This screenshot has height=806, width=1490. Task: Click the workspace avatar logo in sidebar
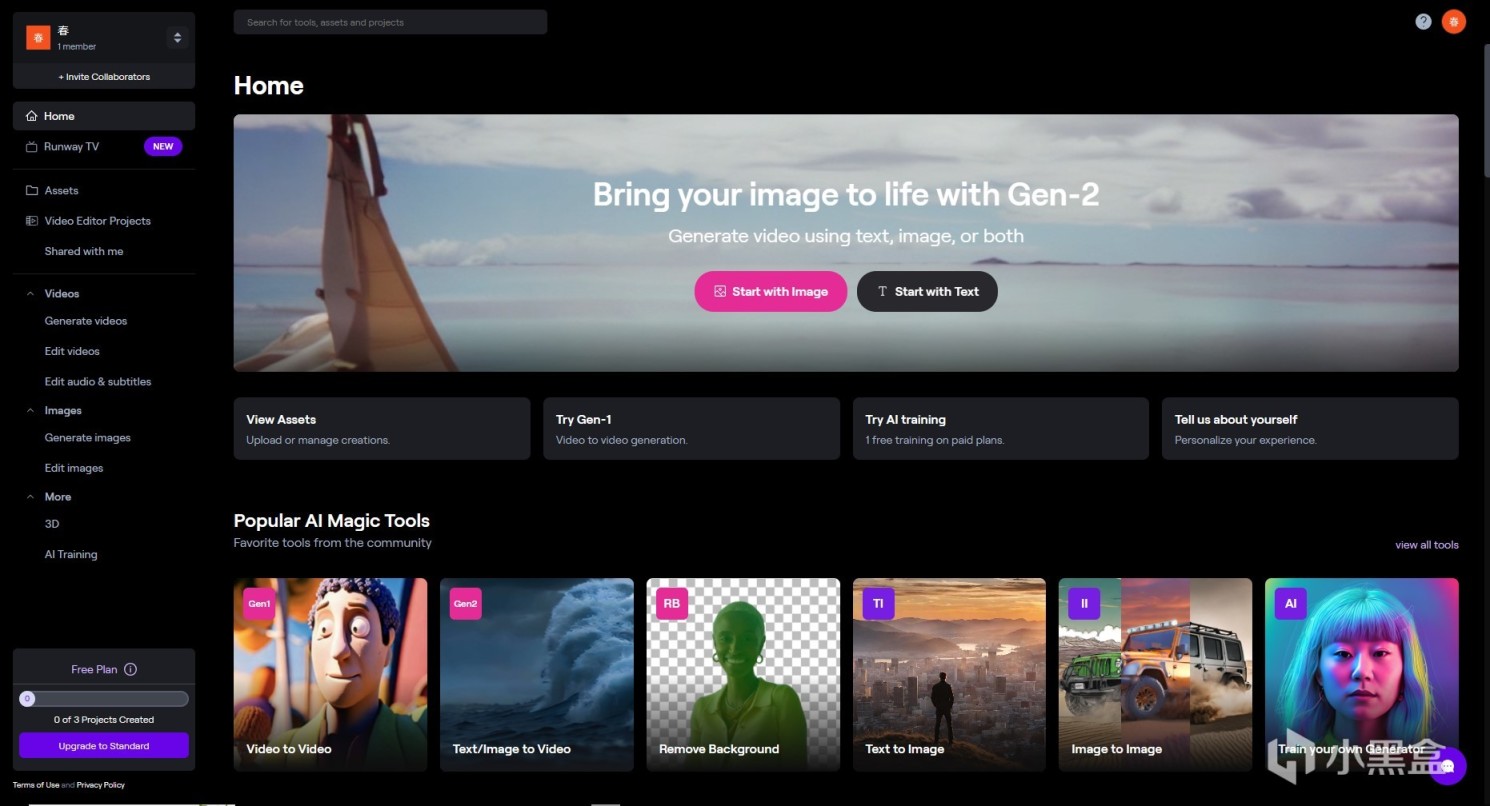[x=38, y=38]
